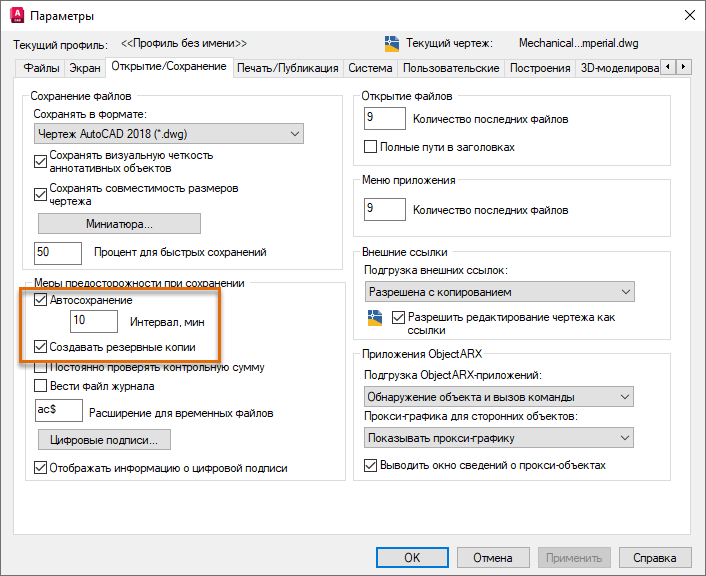The width and height of the screenshot is (706, 576).
Task: Click the AutoCAD logo icon in title bar
Action: 17,15
